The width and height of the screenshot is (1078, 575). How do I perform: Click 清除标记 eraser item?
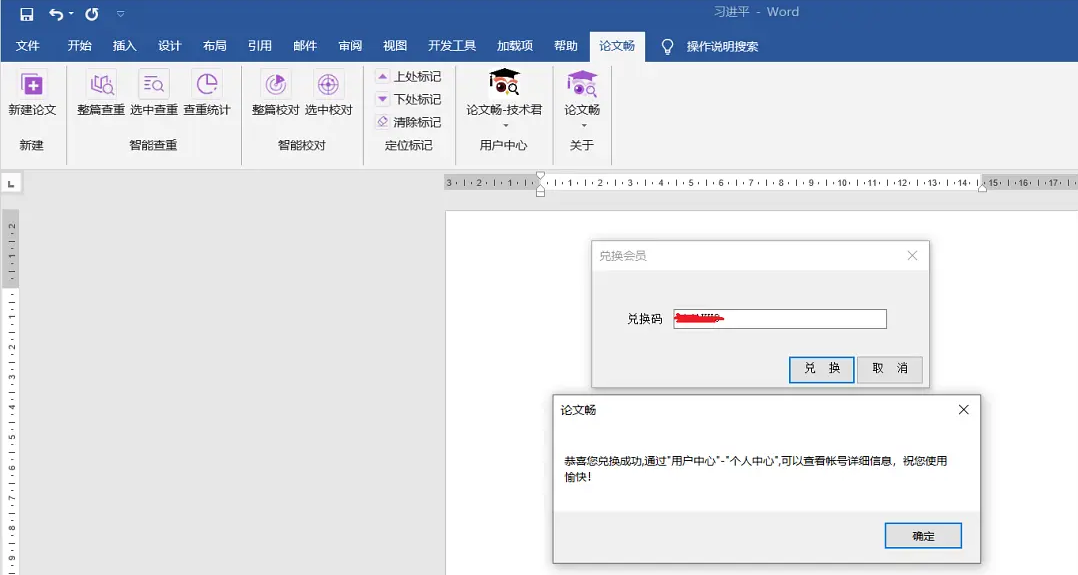(x=408, y=122)
